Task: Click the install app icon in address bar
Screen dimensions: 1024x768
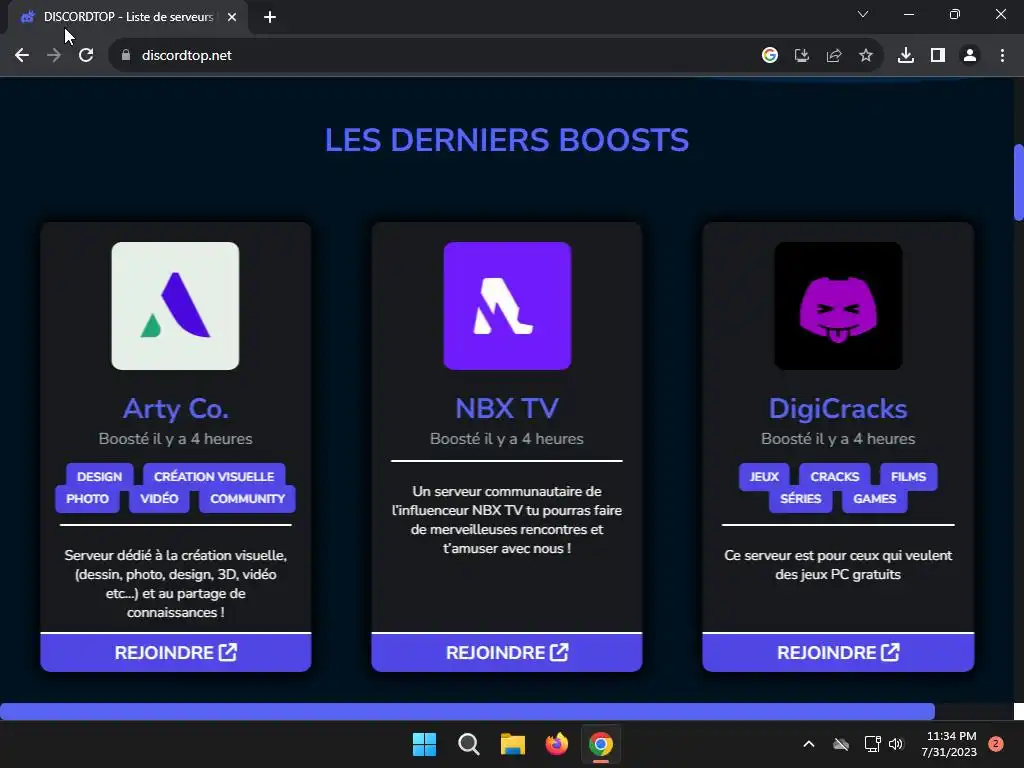Action: (x=801, y=56)
